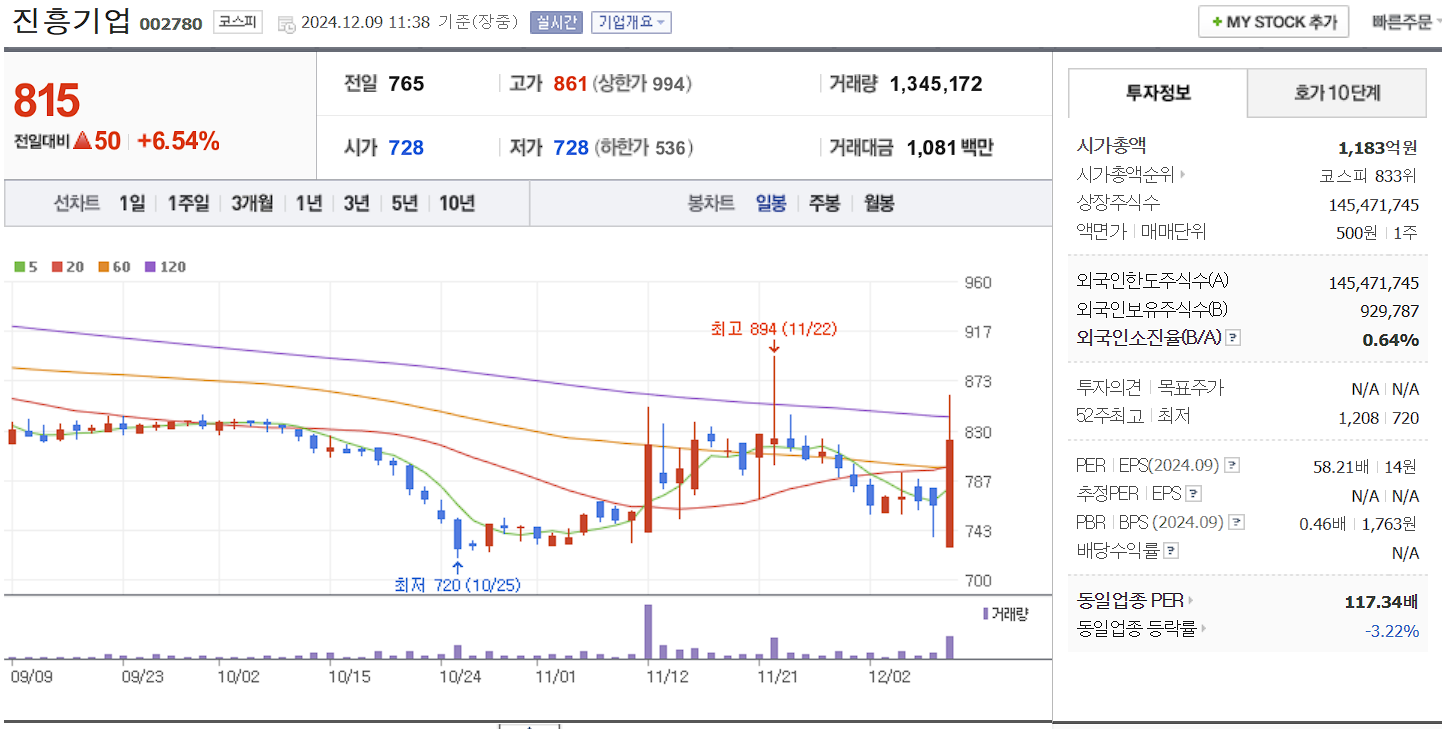The height and width of the screenshot is (729, 1442).
Task: Click the clock icon beside the date
Action: pos(286,23)
